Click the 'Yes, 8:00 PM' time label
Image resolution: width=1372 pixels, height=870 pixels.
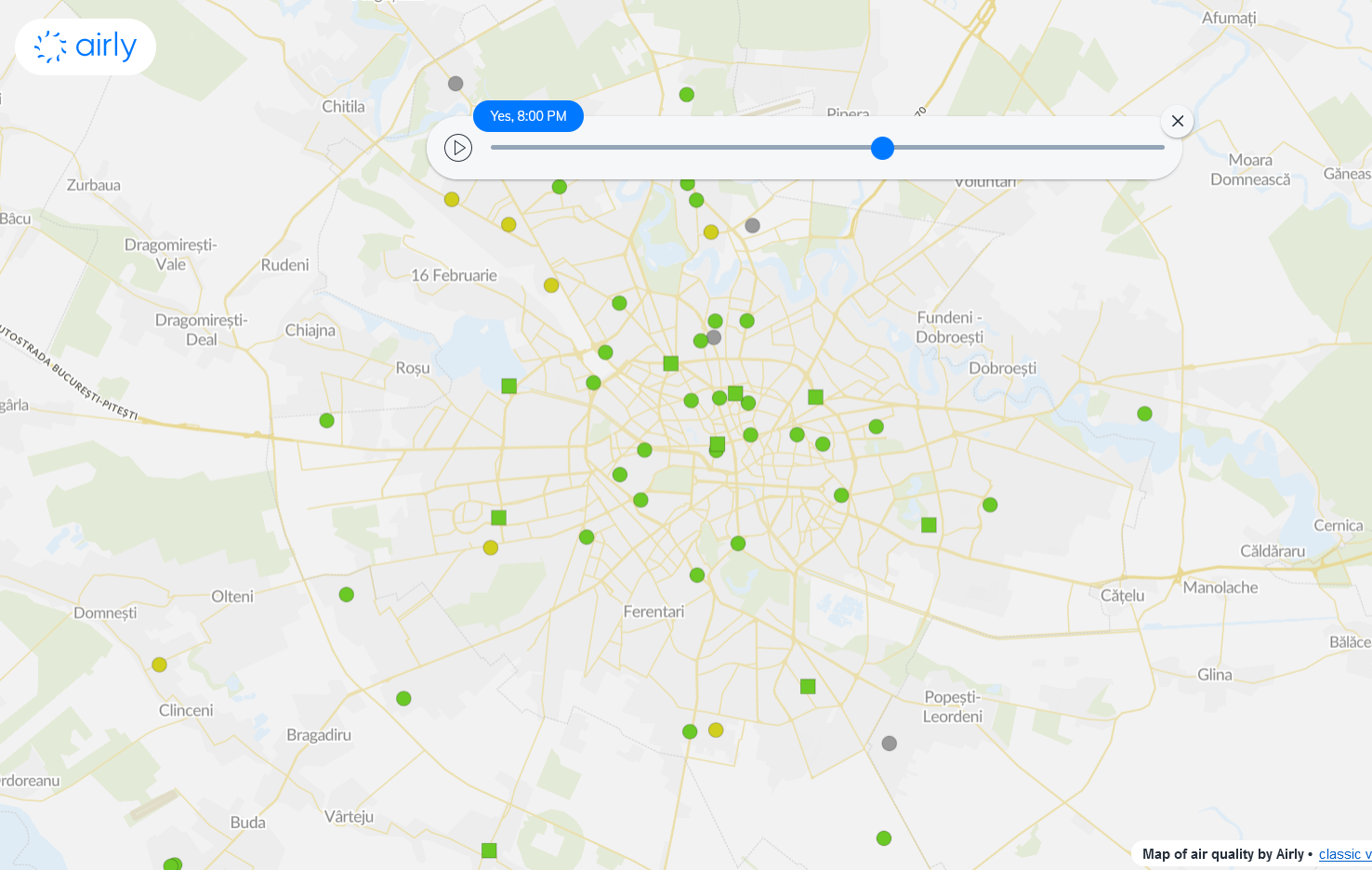[x=528, y=116]
